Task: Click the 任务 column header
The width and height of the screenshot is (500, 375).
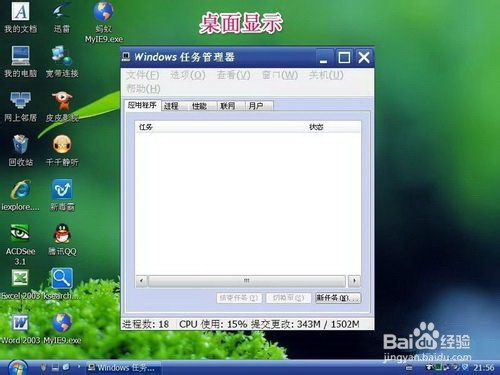Action: click(220, 127)
